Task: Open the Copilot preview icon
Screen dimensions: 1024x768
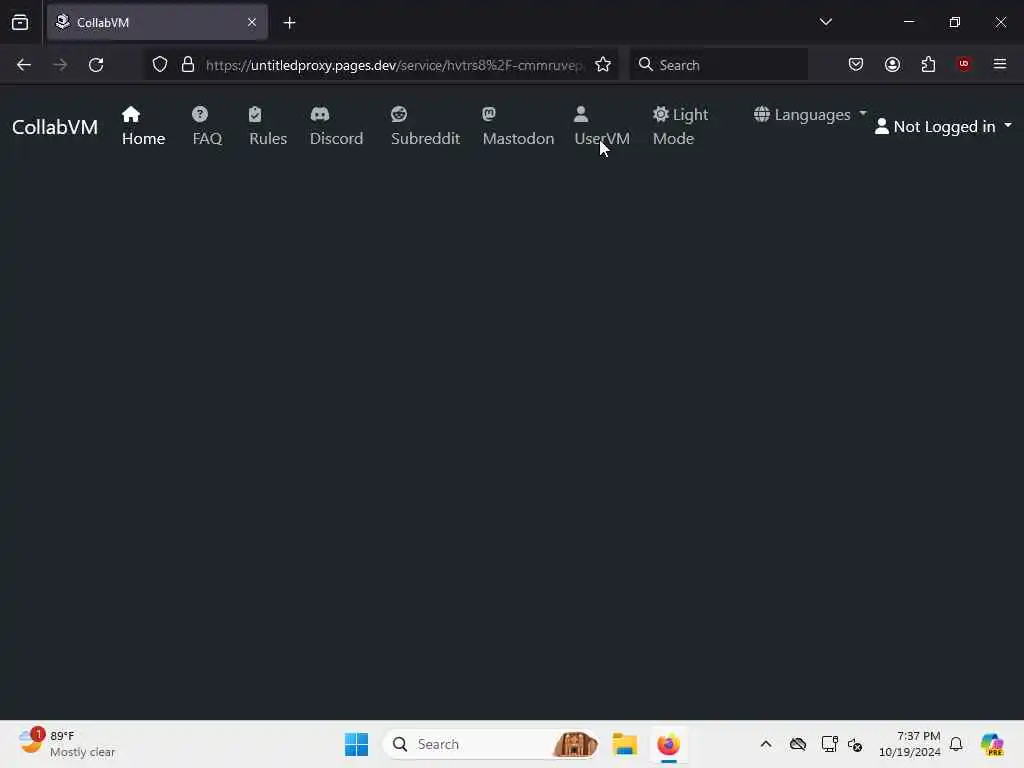Action: point(993,744)
